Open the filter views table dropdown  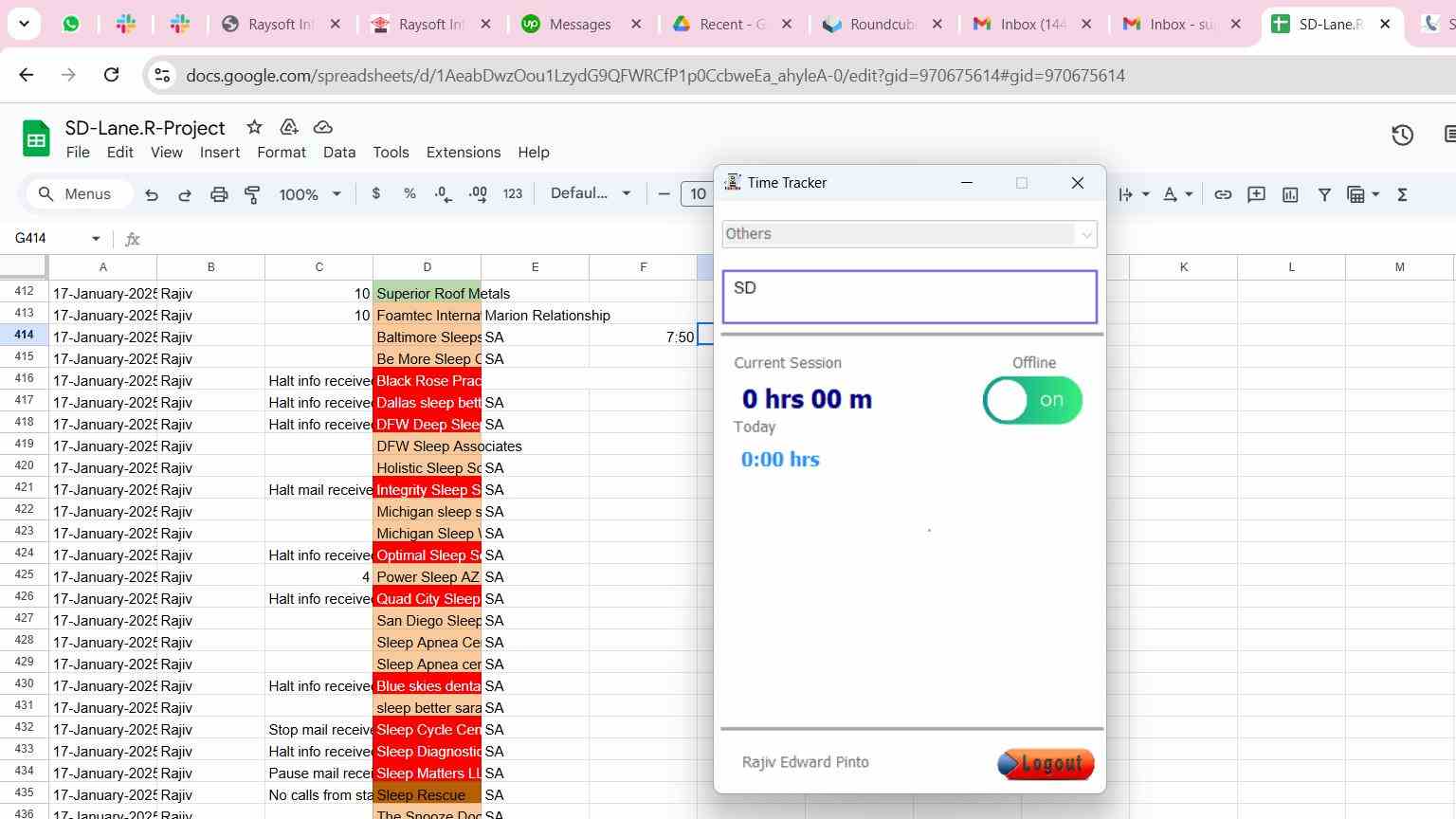(1363, 194)
